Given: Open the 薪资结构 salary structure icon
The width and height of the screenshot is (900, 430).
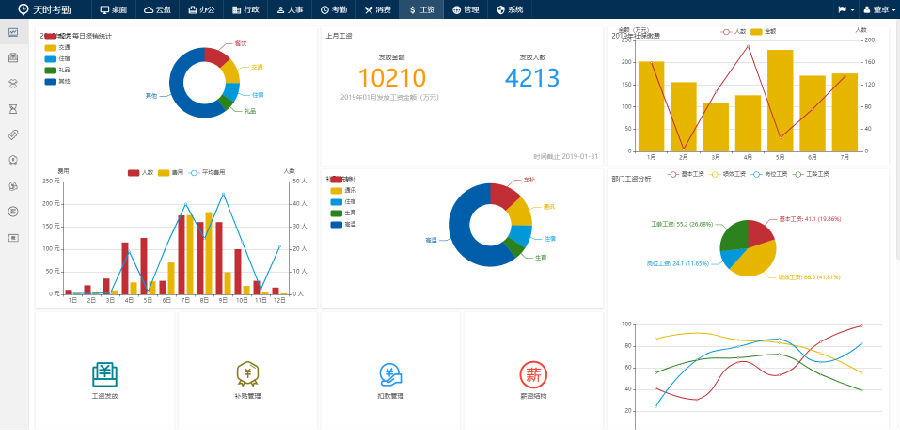Looking at the screenshot, I should tap(533, 375).
